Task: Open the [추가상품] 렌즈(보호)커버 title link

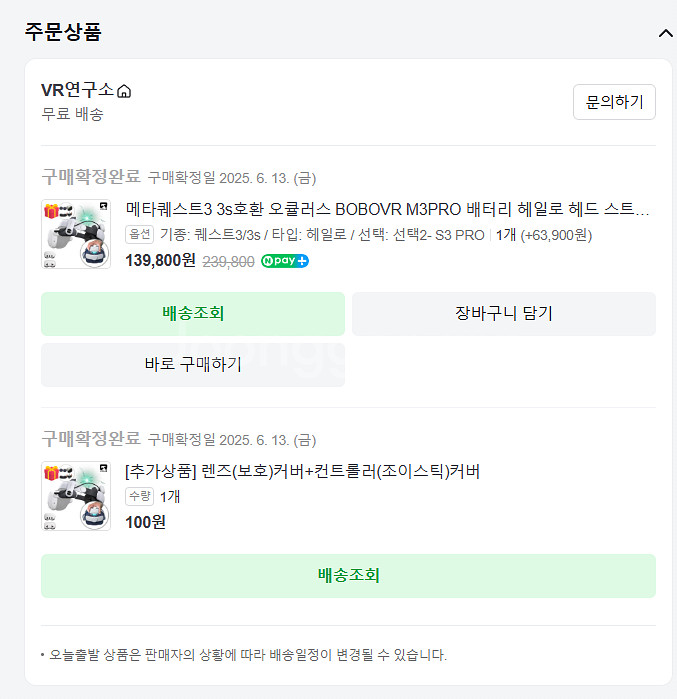Action: (302, 471)
